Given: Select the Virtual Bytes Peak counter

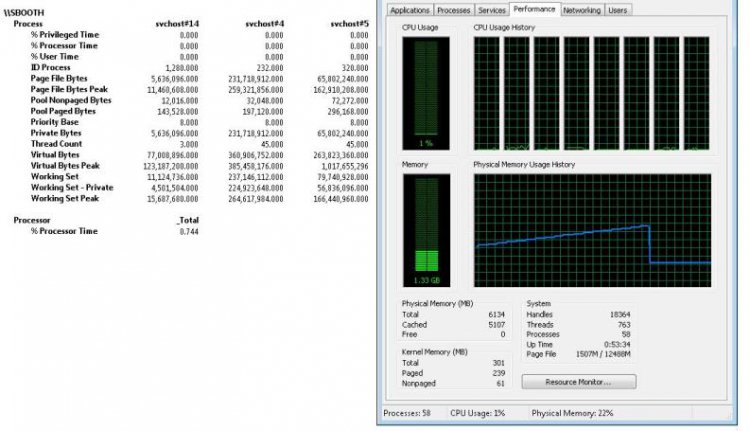Looking at the screenshot, I should (66, 166).
